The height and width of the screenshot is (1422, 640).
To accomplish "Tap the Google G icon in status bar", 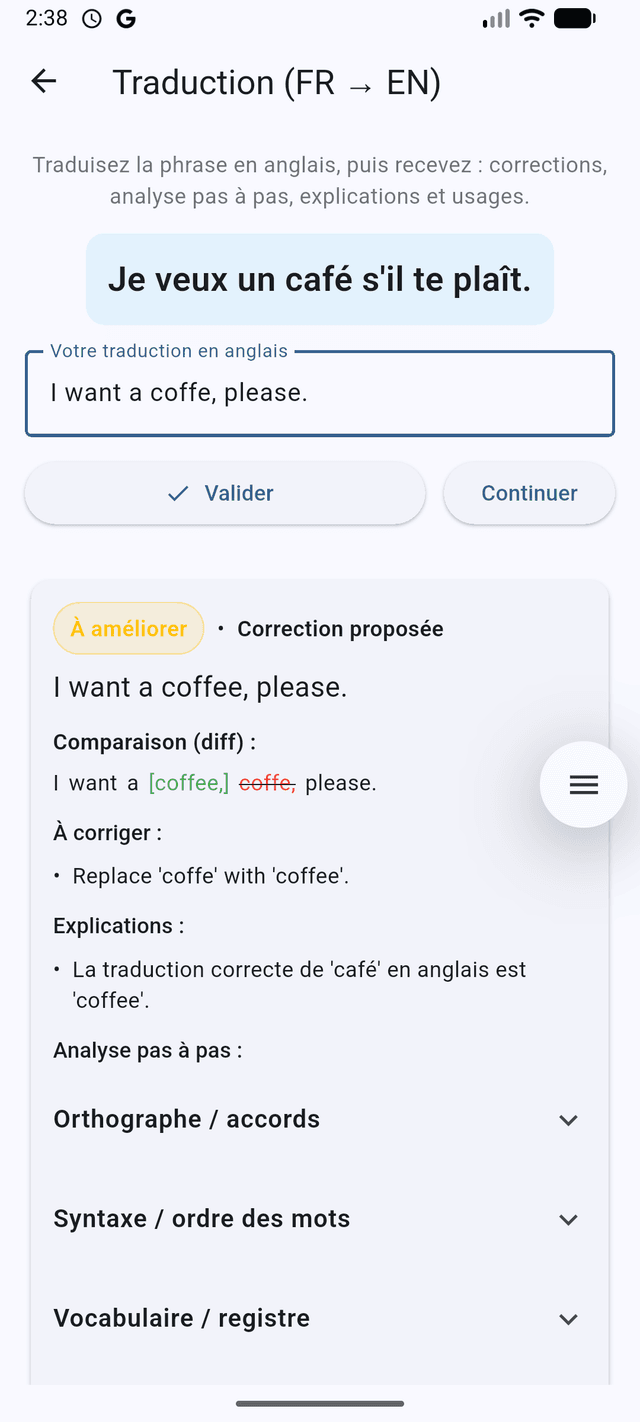I will (x=126, y=17).
